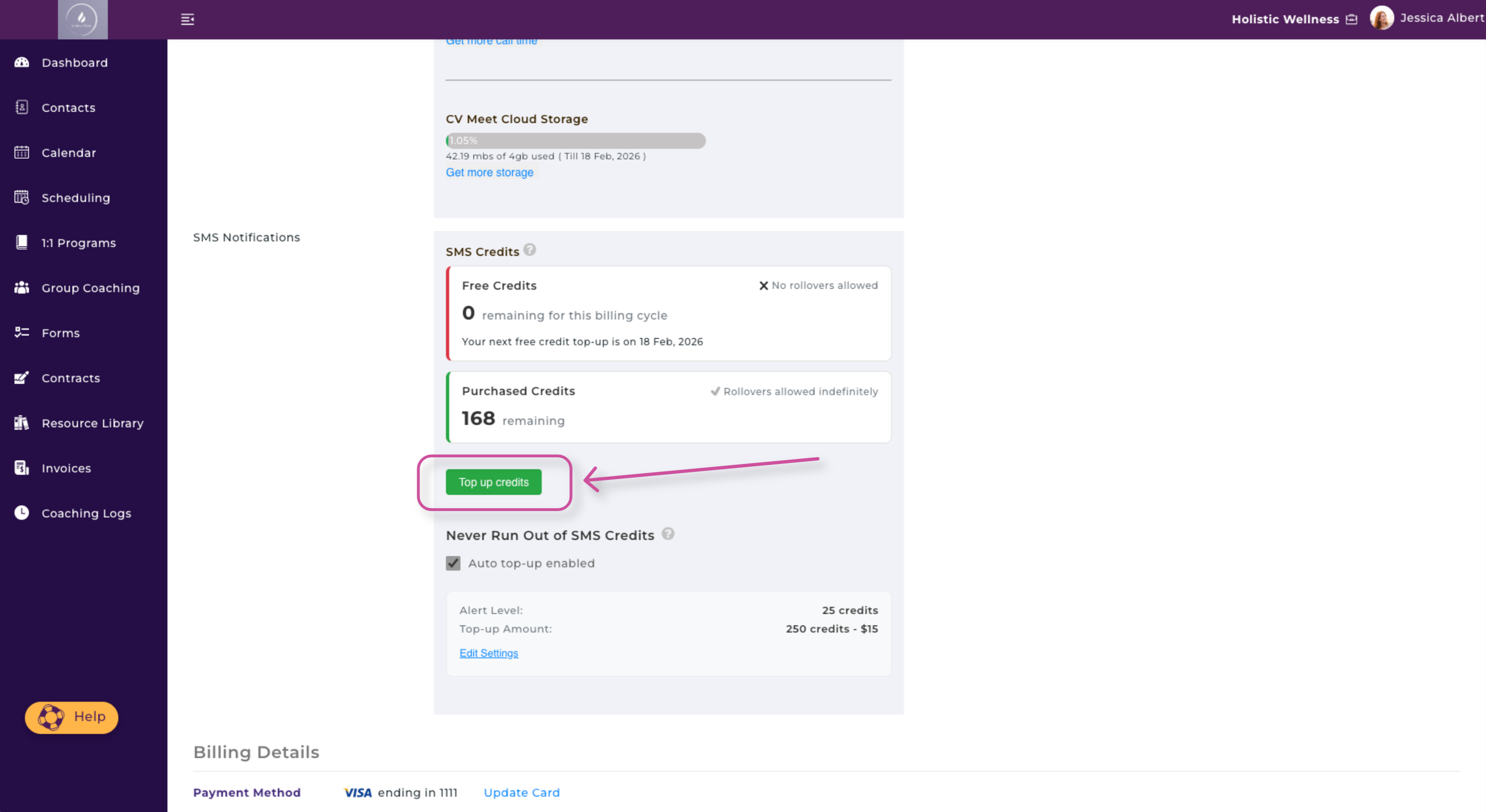
Task: Click the Dashboard gauge icon in sidebar
Action: point(22,62)
